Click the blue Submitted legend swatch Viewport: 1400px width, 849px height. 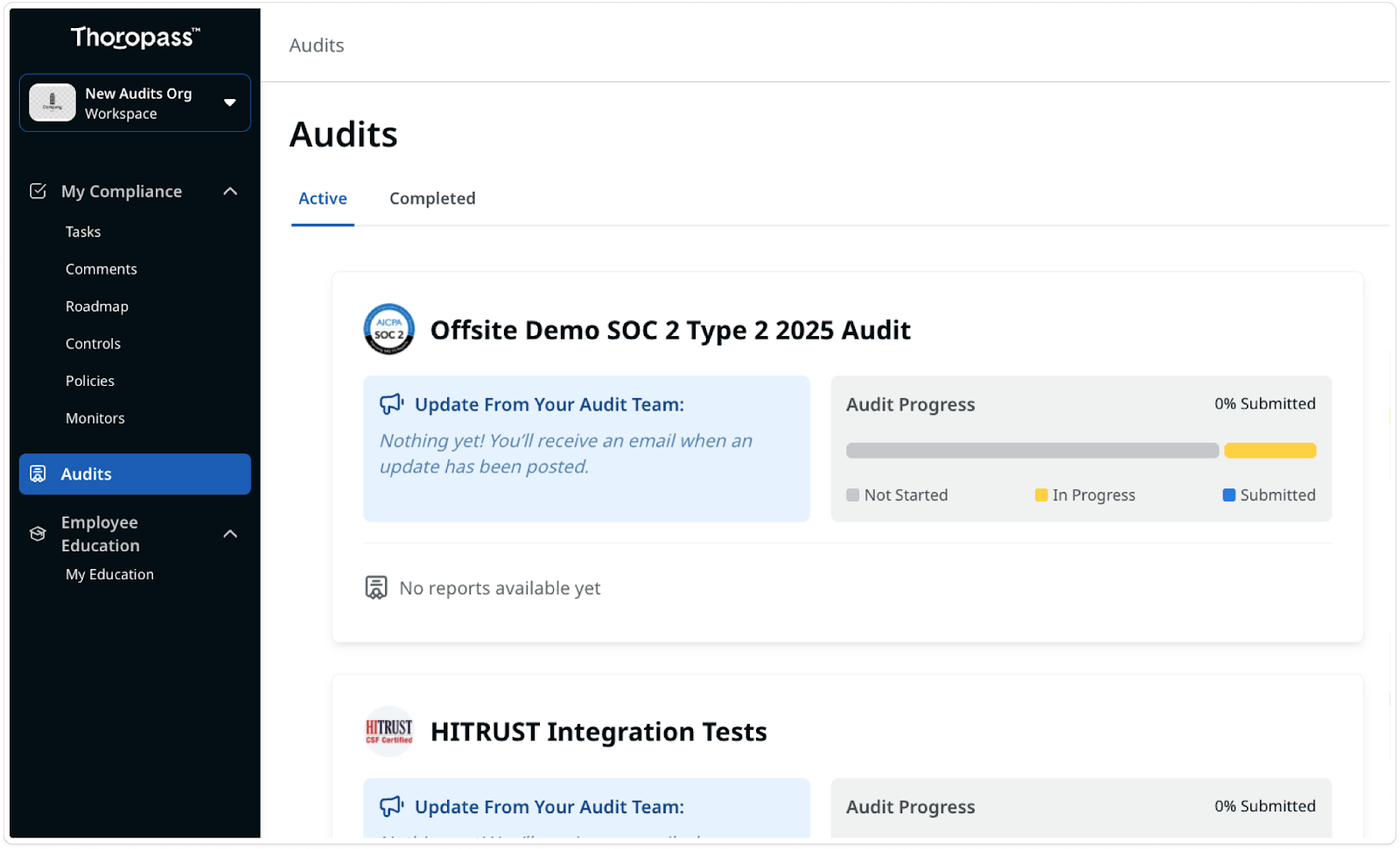[1229, 495]
